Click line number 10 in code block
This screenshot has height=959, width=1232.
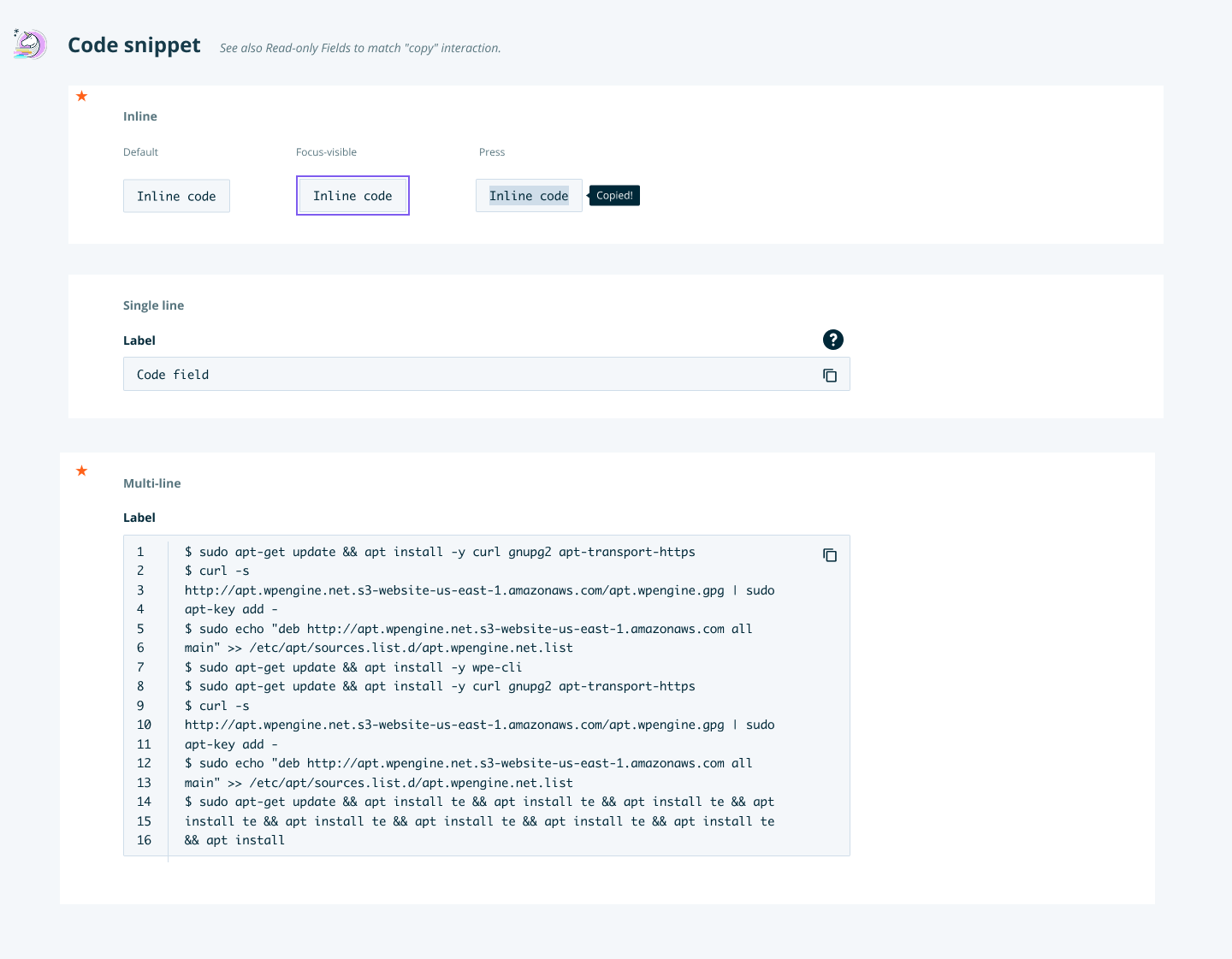(144, 725)
